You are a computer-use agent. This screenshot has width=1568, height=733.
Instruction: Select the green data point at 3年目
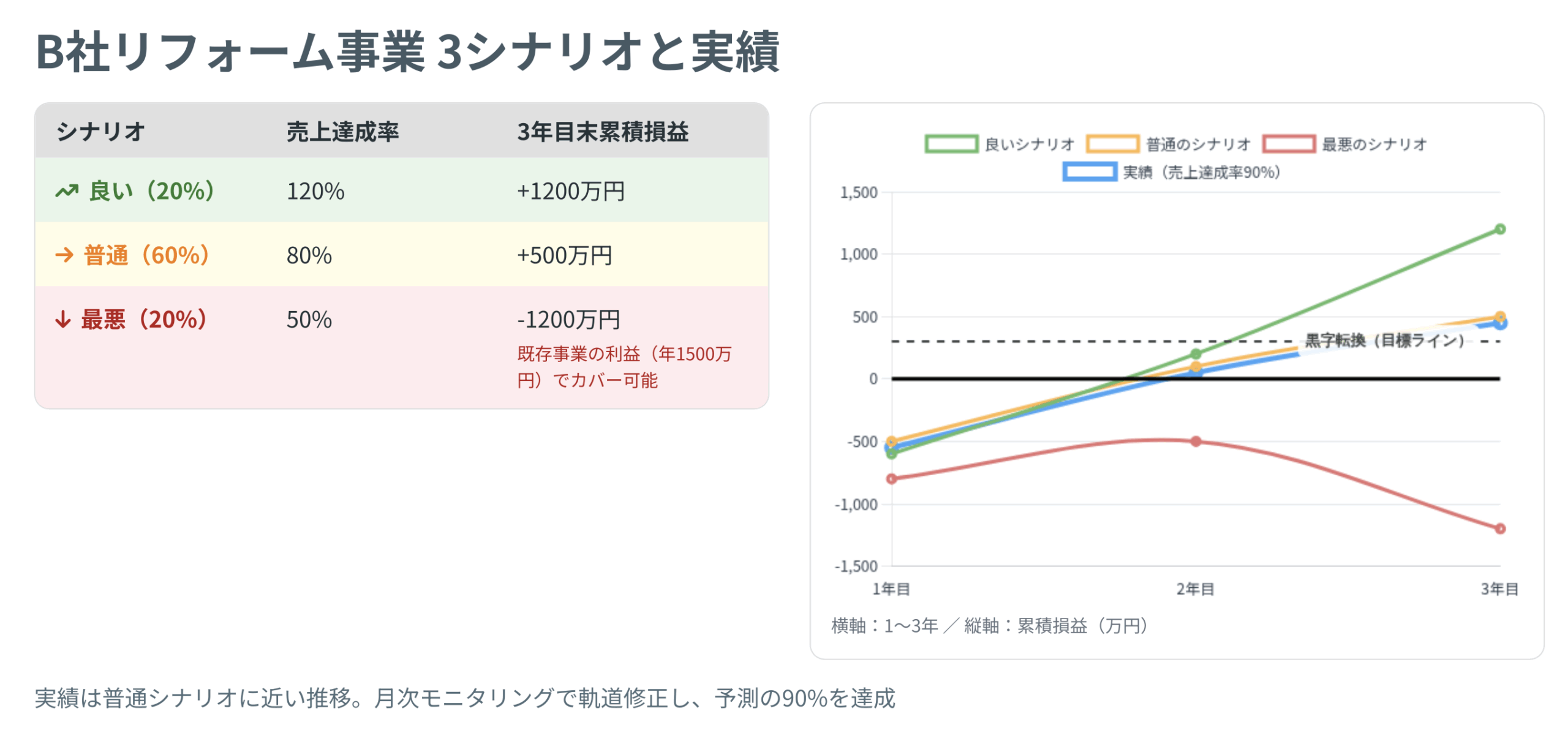[1499, 229]
